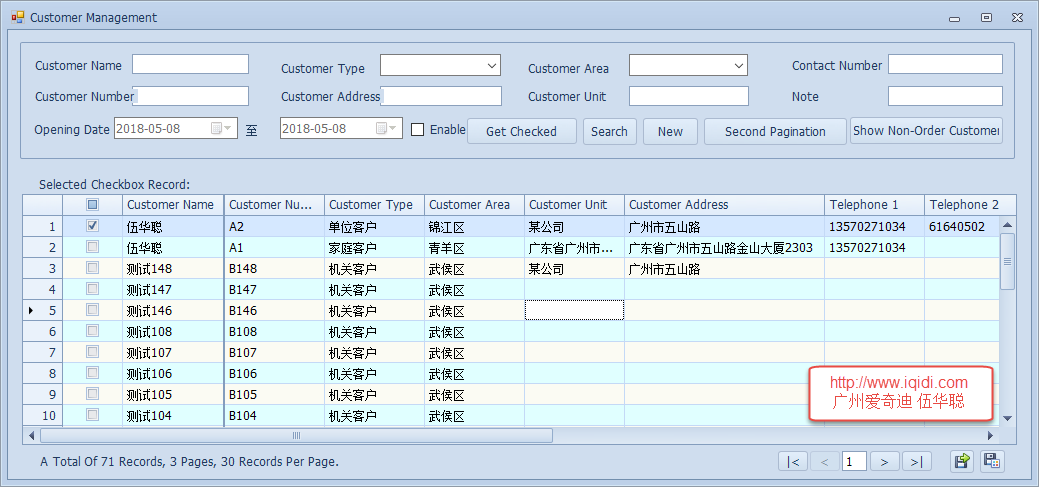Click the export data icon
This screenshot has height=487, width=1039.
point(962,461)
